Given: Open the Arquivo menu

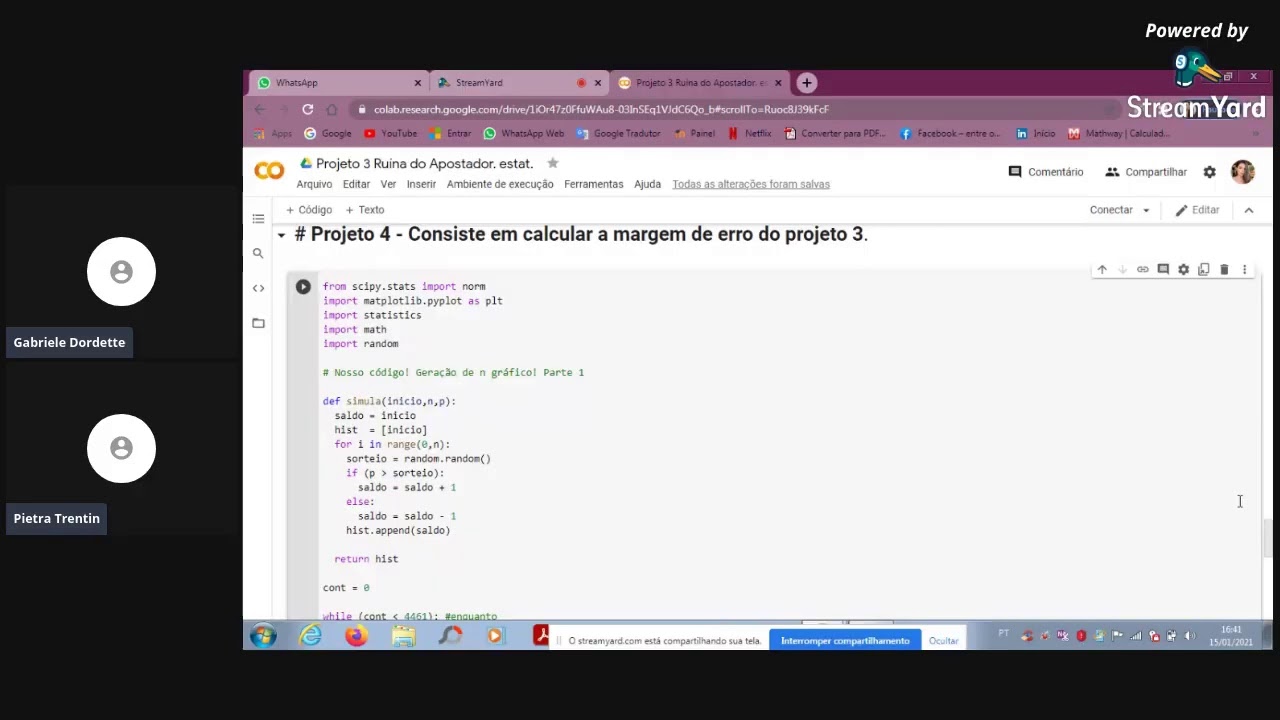Looking at the screenshot, I should pyautogui.click(x=314, y=184).
